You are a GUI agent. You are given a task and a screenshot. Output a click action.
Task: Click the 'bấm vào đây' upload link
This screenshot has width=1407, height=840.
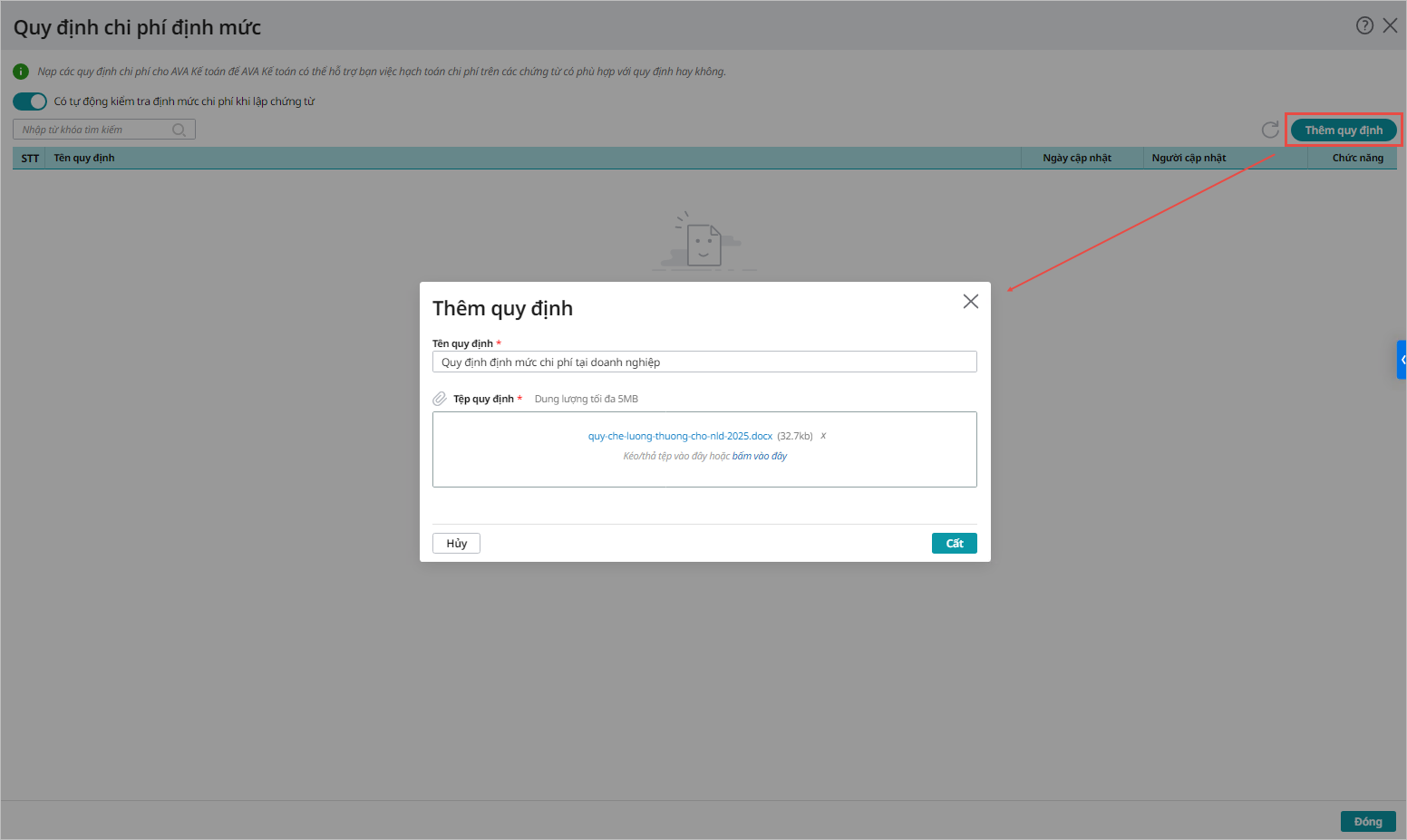point(760,457)
